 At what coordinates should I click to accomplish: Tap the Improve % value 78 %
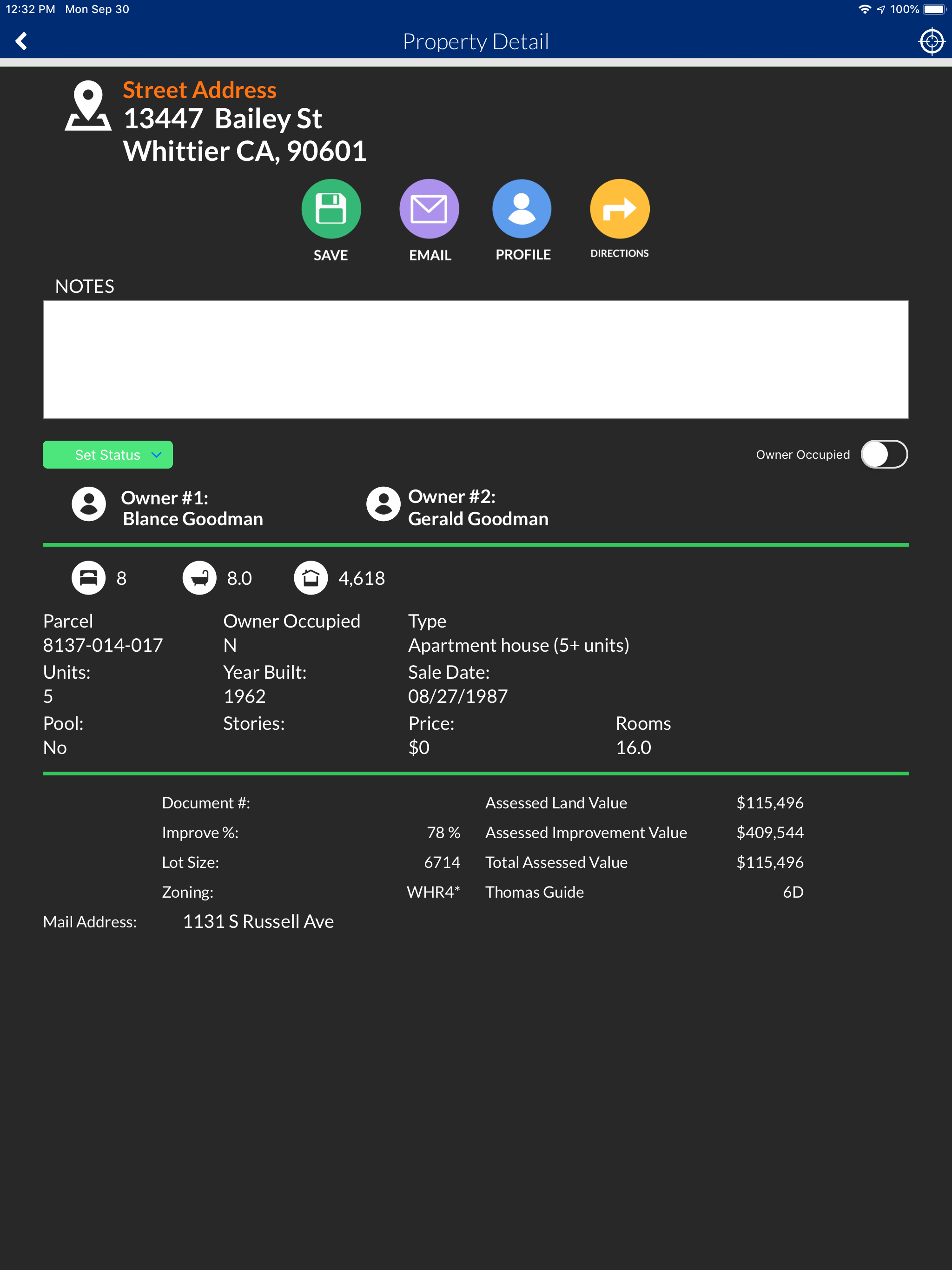tap(443, 833)
